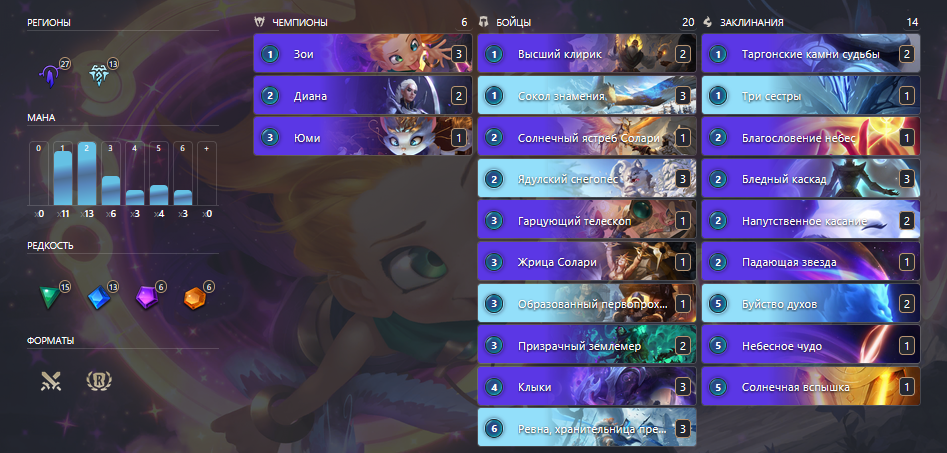Select the orange champion rarity gem

pos(194,298)
